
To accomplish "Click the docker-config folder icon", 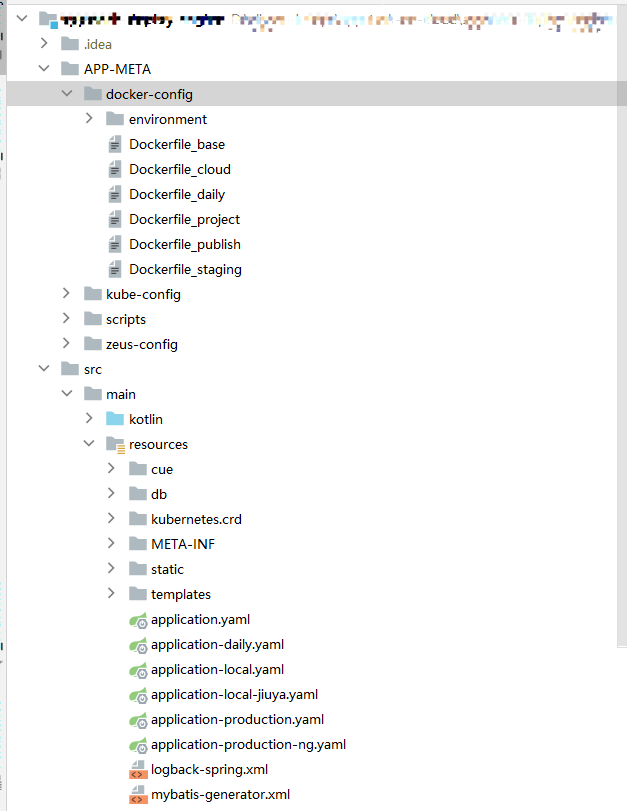I will (x=93, y=94).
